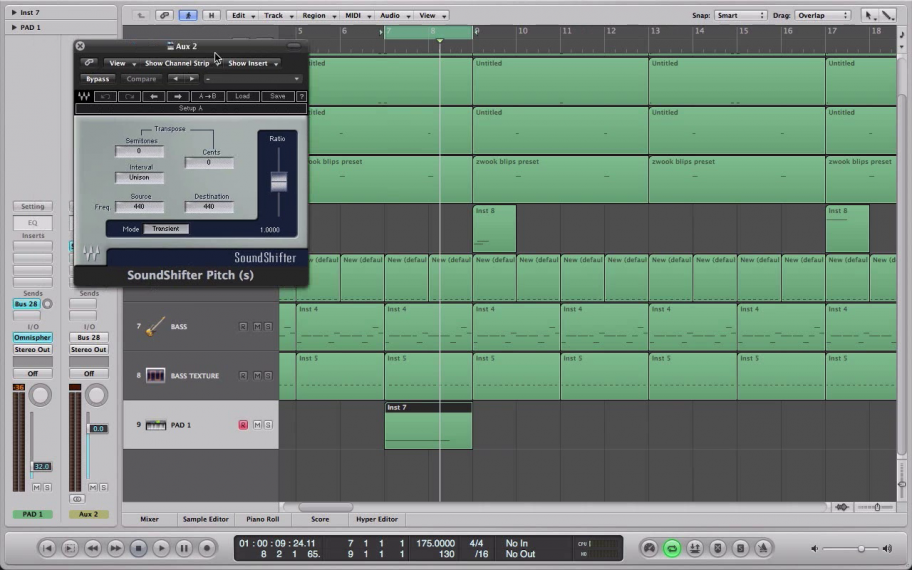The width and height of the screenshot is (912, 570).
Task: Toggle the plugin Bypass button
Action: [x=97, y=79]
